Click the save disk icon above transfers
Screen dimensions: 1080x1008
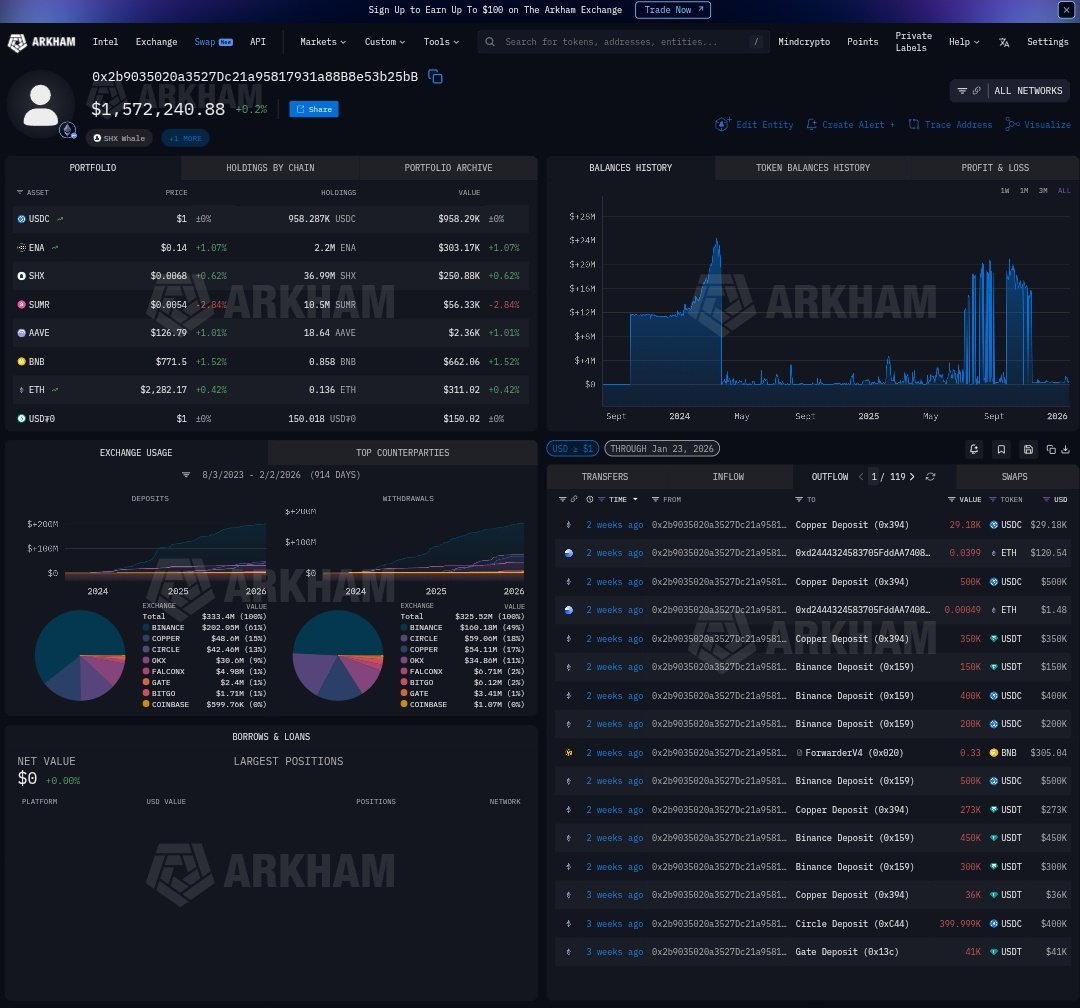[x=1028, y=450]
